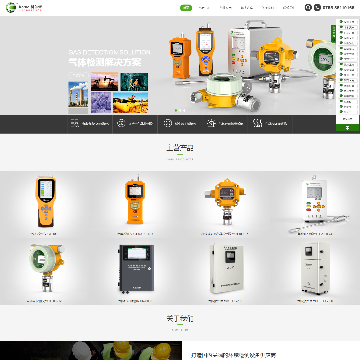This screenshot has height=360, width=360.
Task: Click the first round black header icon
Action: pos(308,7)
